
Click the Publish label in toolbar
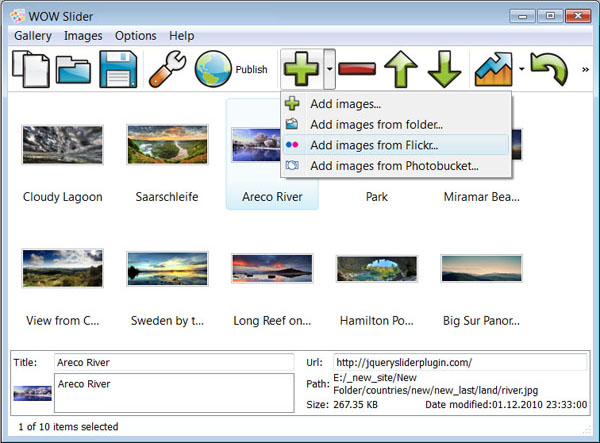[x=251, y=70]
